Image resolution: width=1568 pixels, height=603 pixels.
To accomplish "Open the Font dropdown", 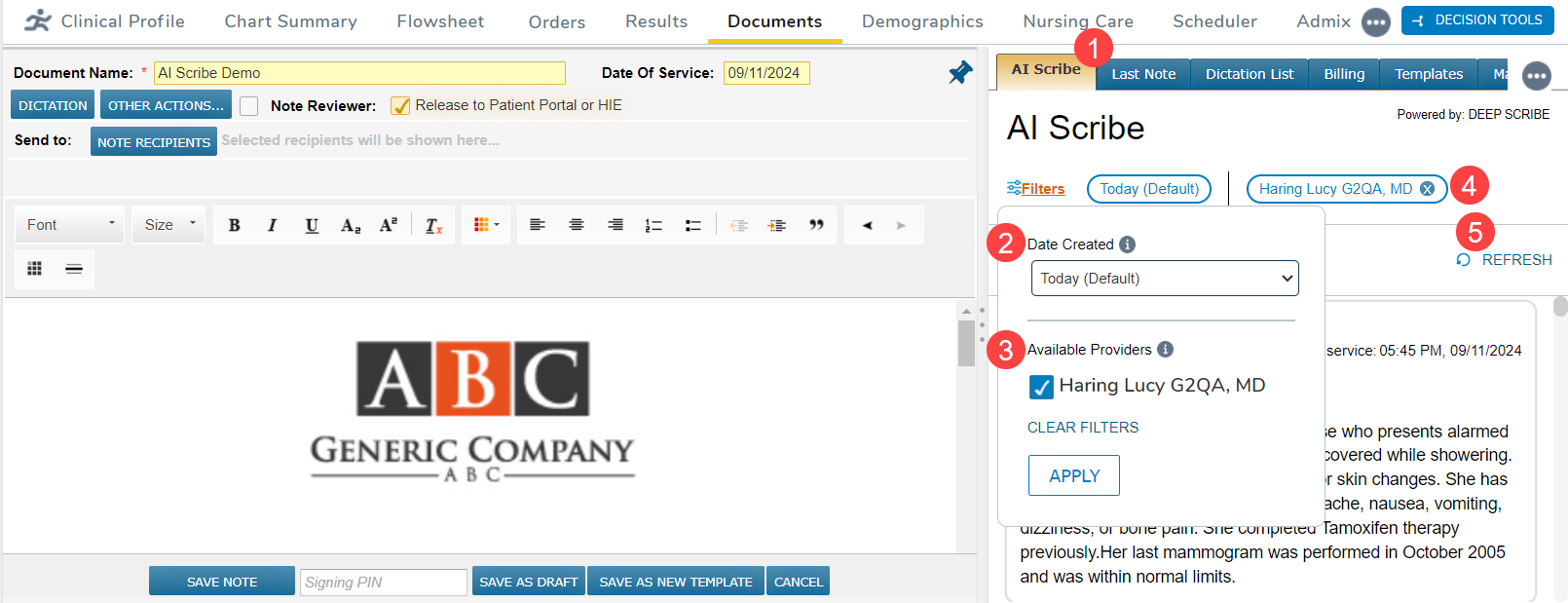I will pos(70,225).
